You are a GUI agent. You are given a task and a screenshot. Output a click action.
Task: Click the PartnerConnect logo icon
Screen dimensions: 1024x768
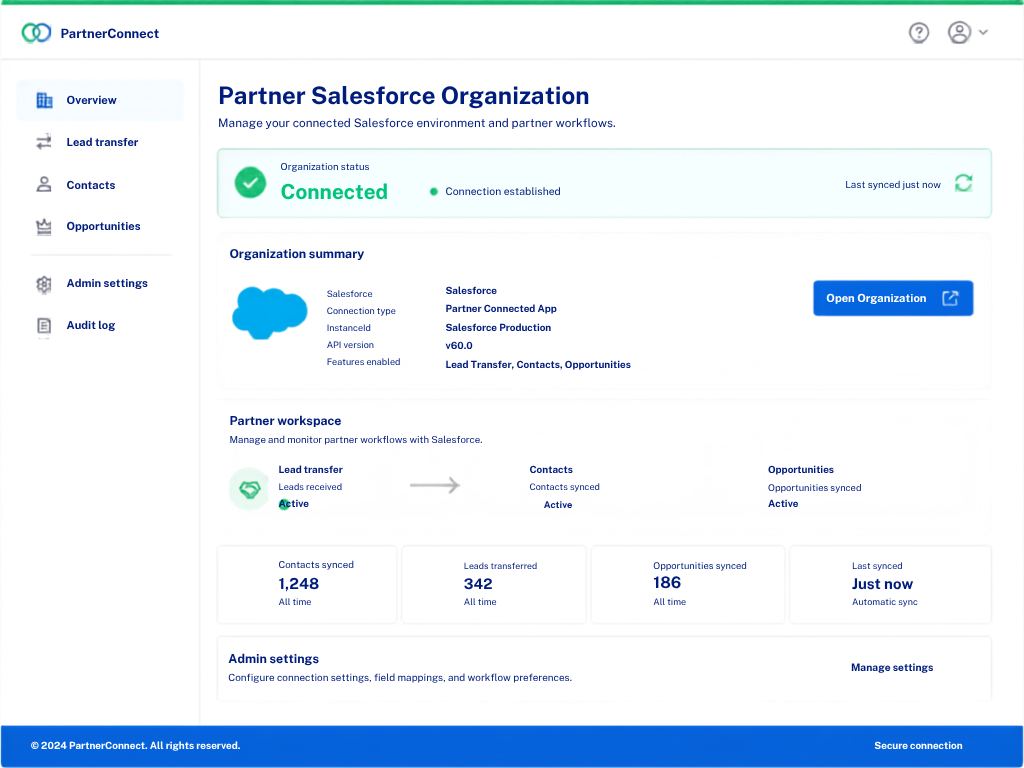pos(36,33)
